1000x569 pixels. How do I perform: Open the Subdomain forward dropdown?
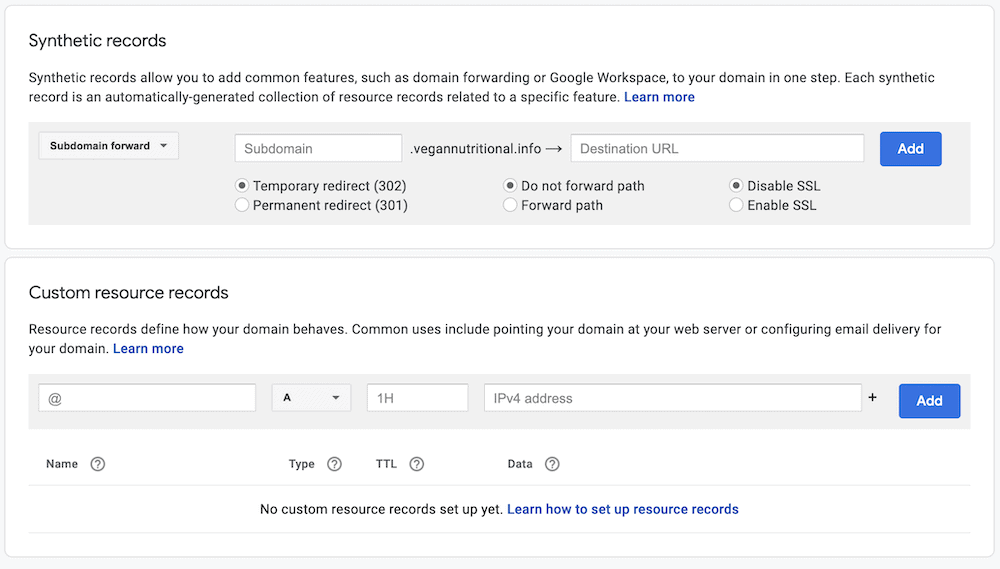[108, 145]
